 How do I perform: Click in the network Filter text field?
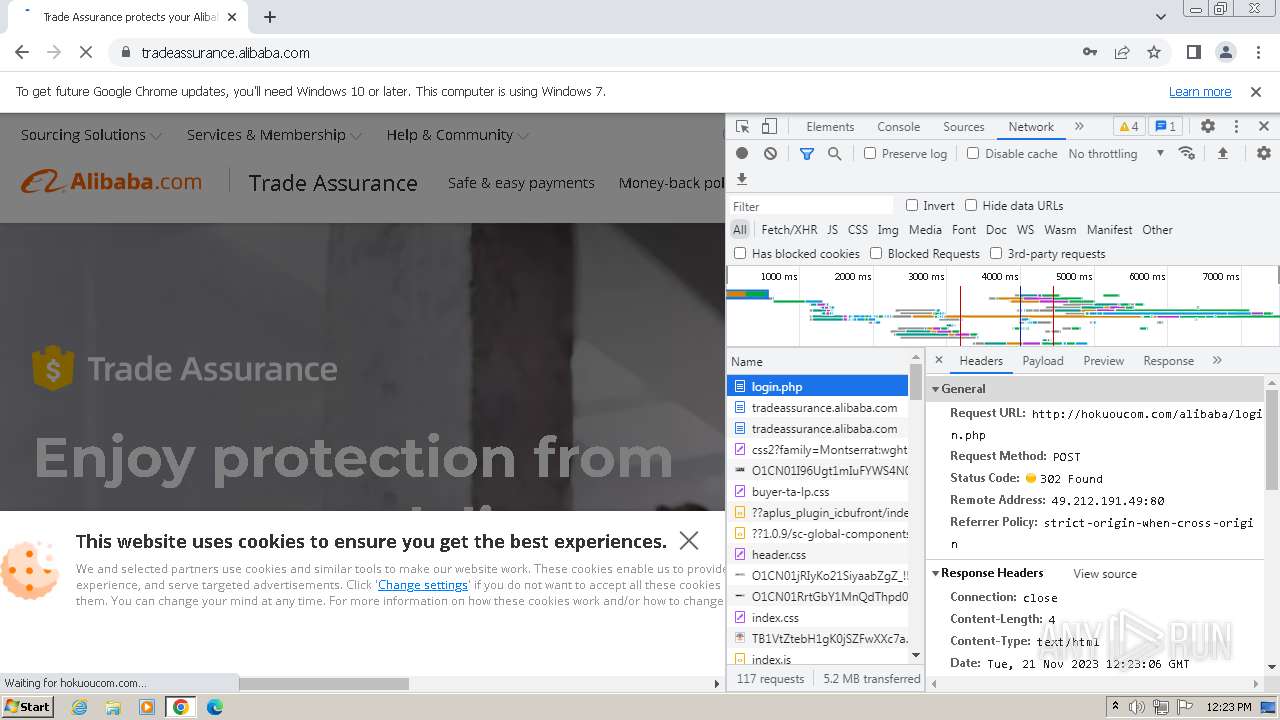[x=811, y=206]
